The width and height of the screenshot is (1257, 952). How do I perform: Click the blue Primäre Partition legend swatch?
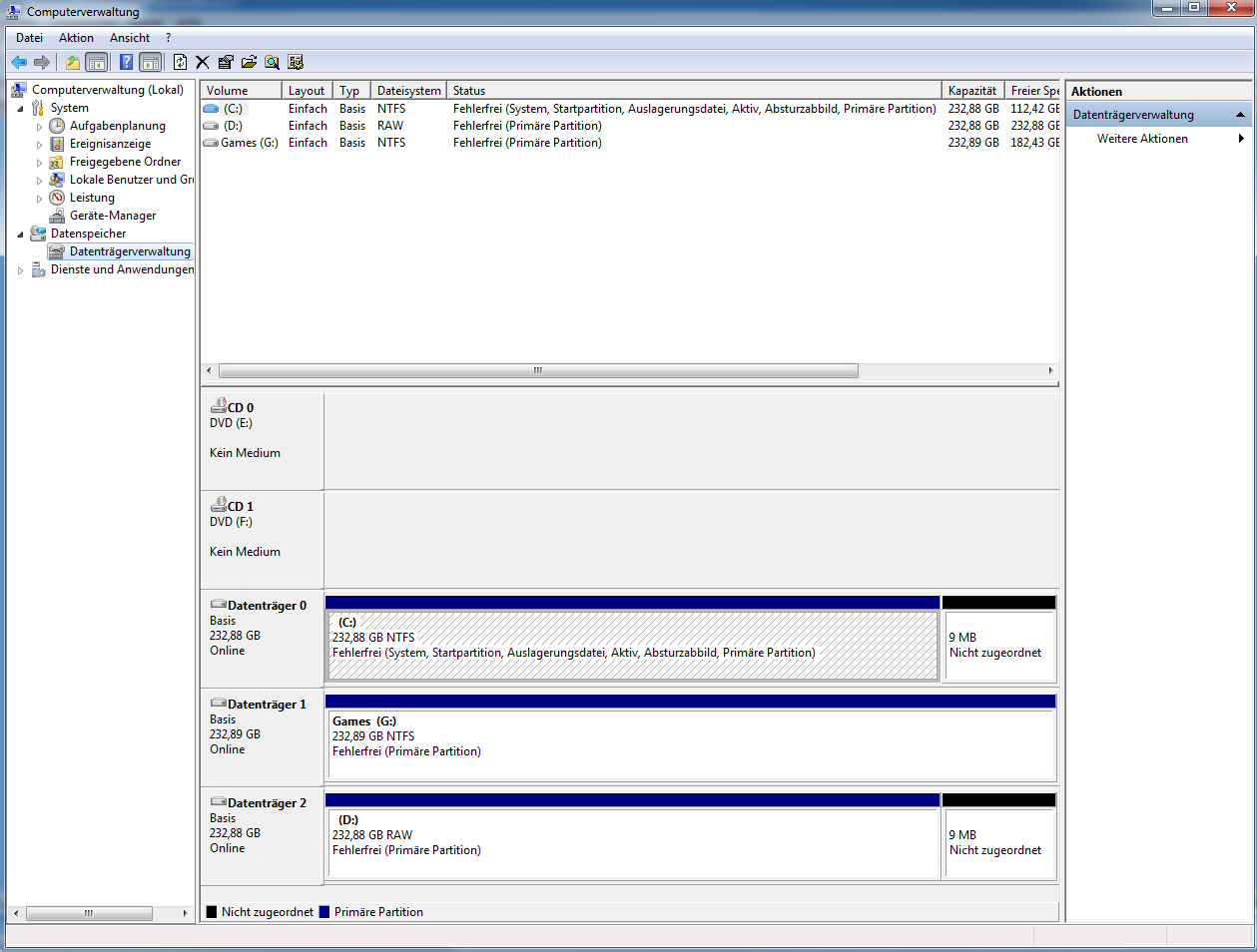324,912
